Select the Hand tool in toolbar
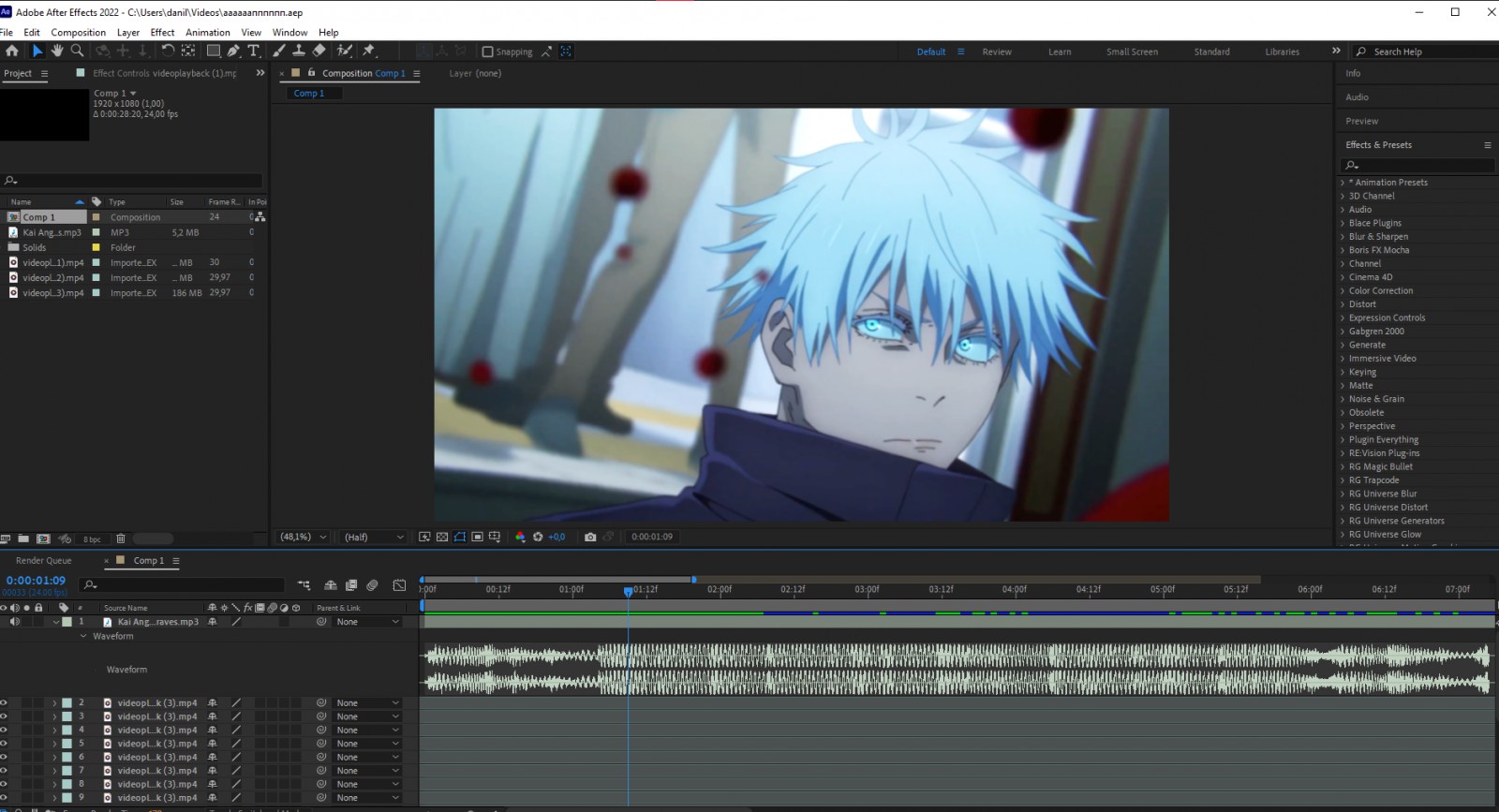This screenshot has width=1499, height=812. (x=57, y=51)
